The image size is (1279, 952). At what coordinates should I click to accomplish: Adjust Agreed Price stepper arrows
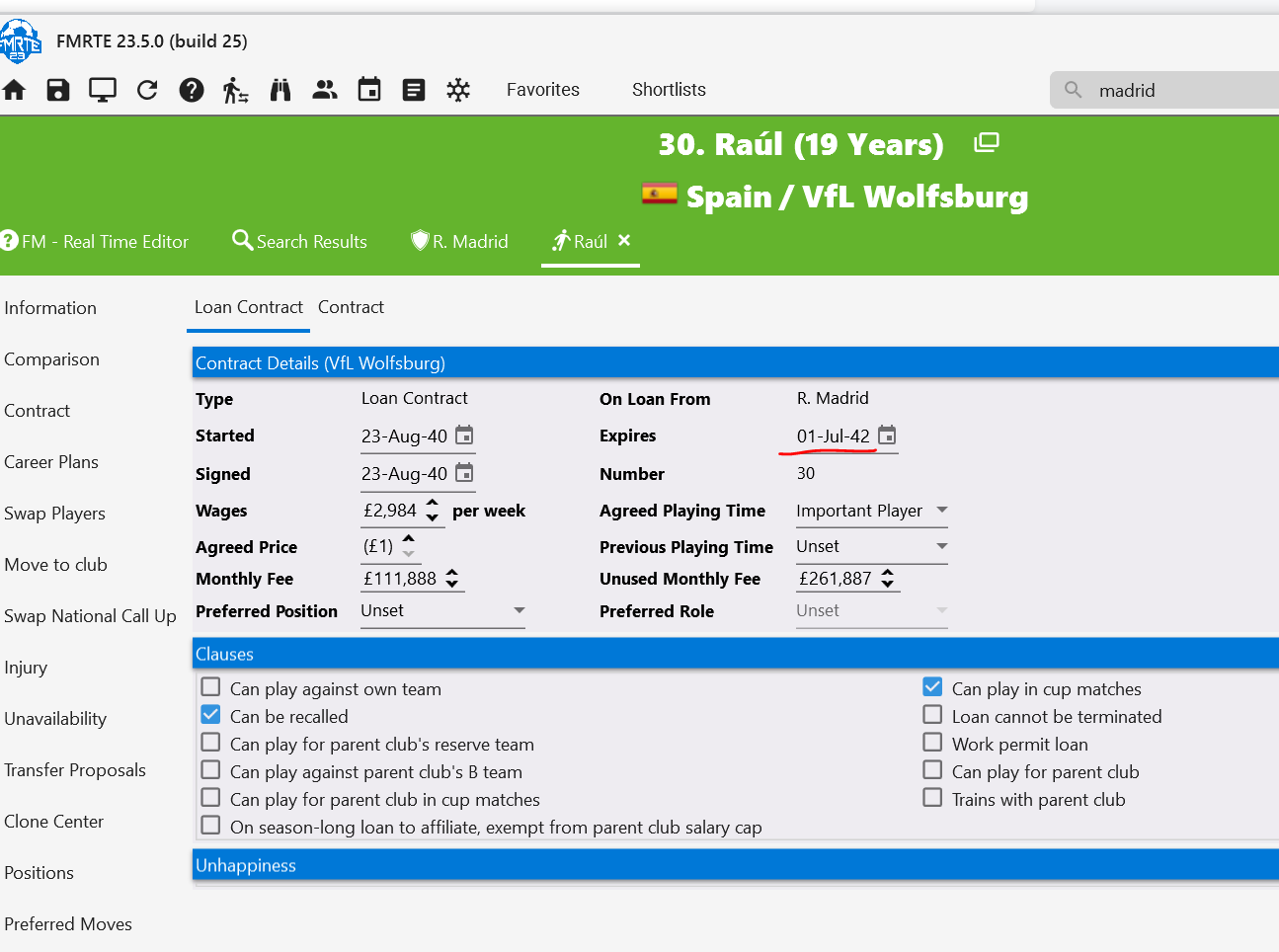[x=409, y=546]
